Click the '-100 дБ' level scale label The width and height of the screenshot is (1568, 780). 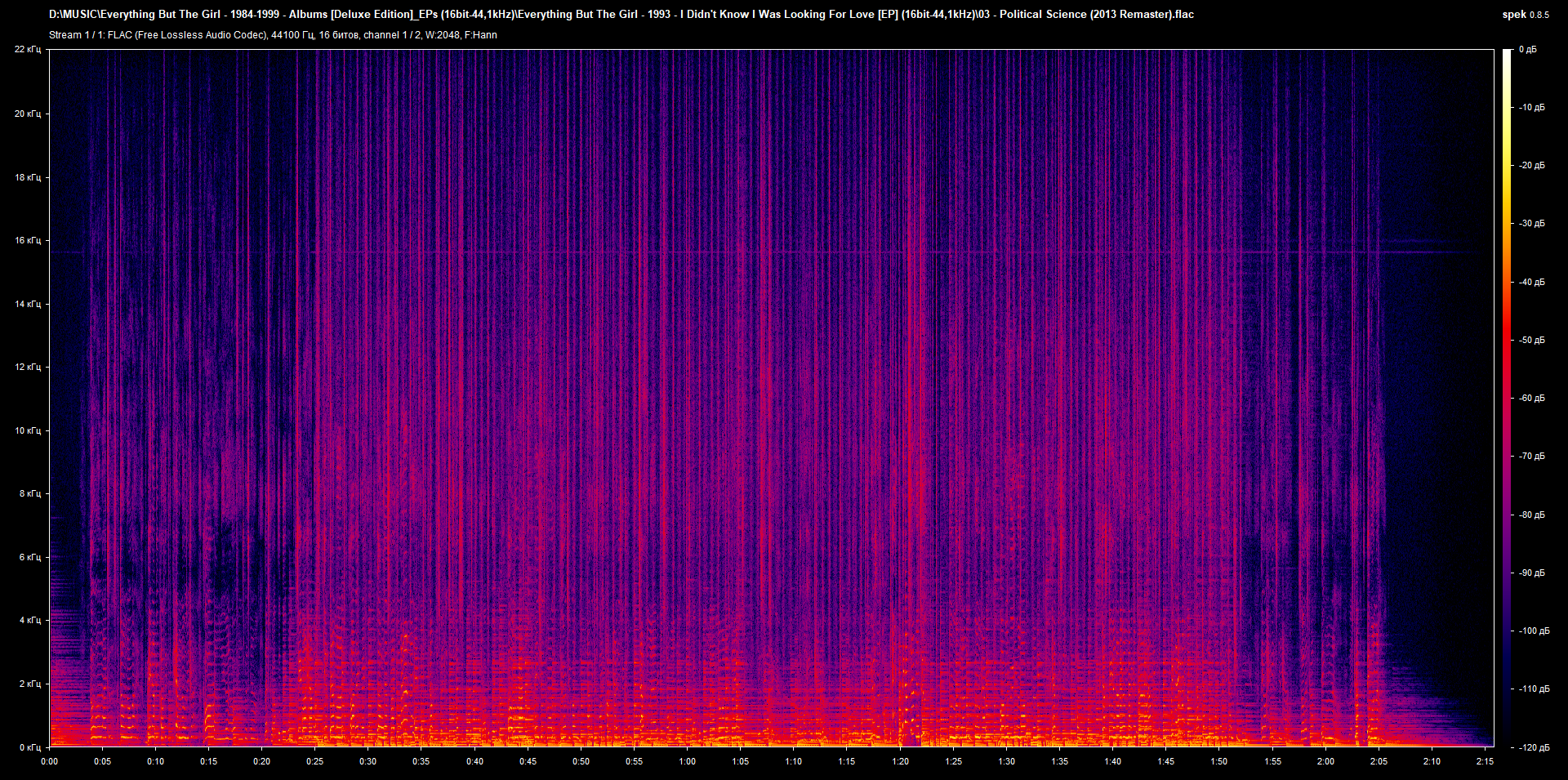[x=1534, y=631]
